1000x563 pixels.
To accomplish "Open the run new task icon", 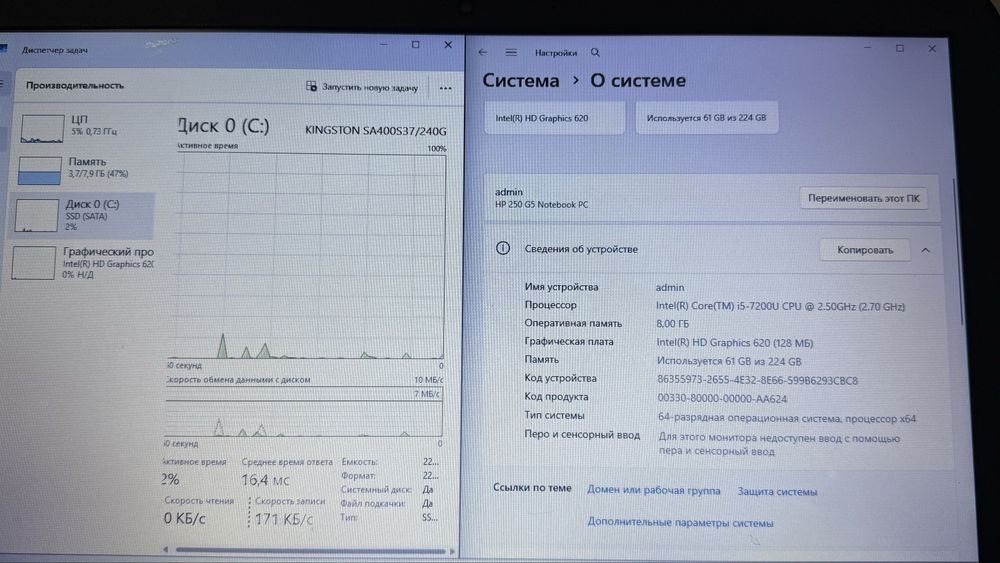I will click(x=311, y=86).
